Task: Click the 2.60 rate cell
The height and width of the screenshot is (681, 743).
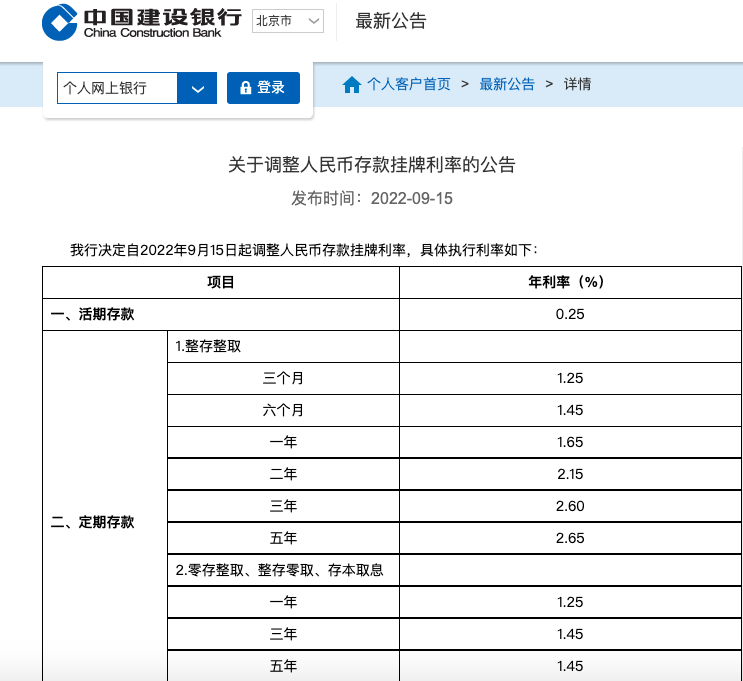Action: pos(570,506)
